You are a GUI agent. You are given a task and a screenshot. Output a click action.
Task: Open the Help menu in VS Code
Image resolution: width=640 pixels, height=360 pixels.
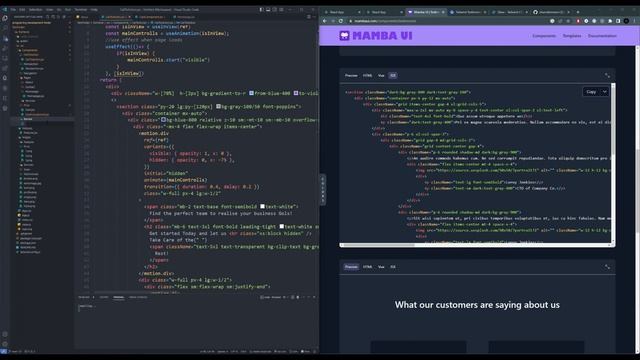click(94, 9)
